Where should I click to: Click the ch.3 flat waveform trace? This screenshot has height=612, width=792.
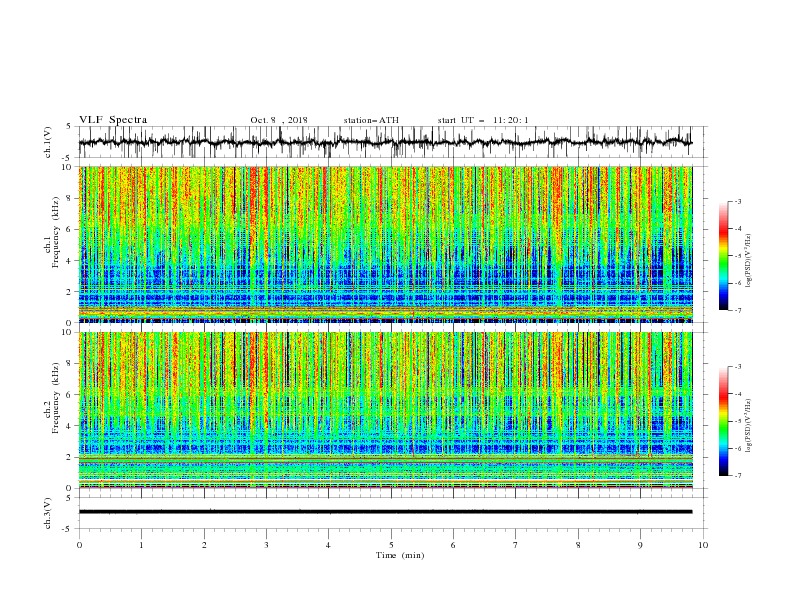click(x=385, y=512)
